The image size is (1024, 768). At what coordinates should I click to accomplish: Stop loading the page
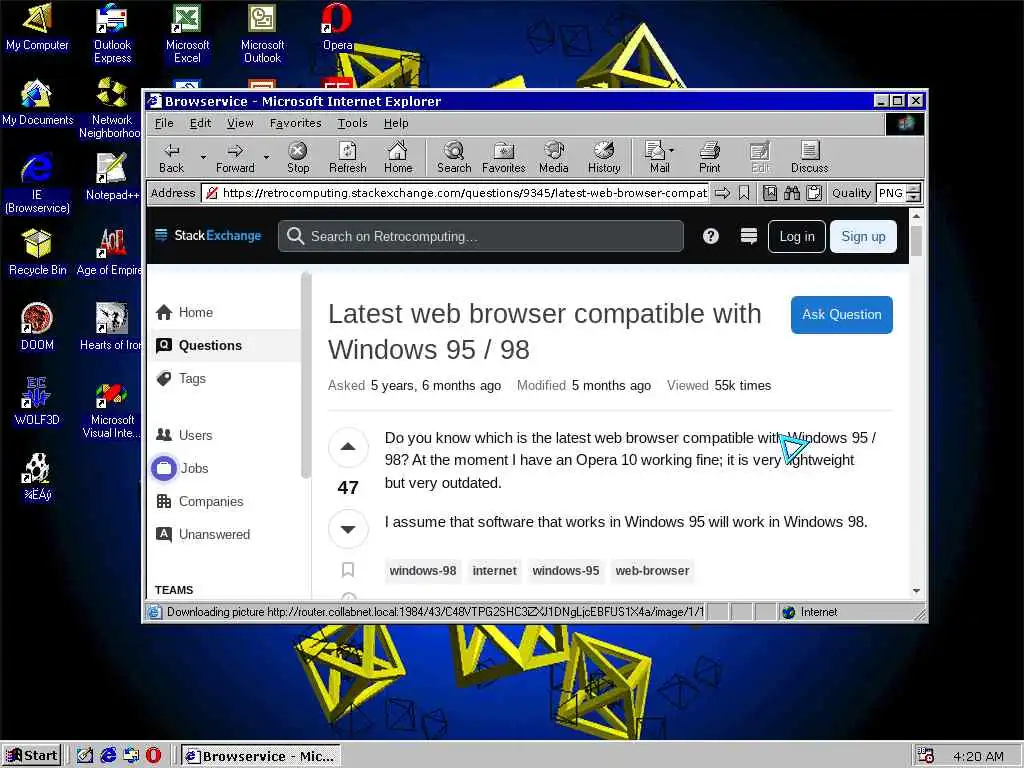coord(298,157)
